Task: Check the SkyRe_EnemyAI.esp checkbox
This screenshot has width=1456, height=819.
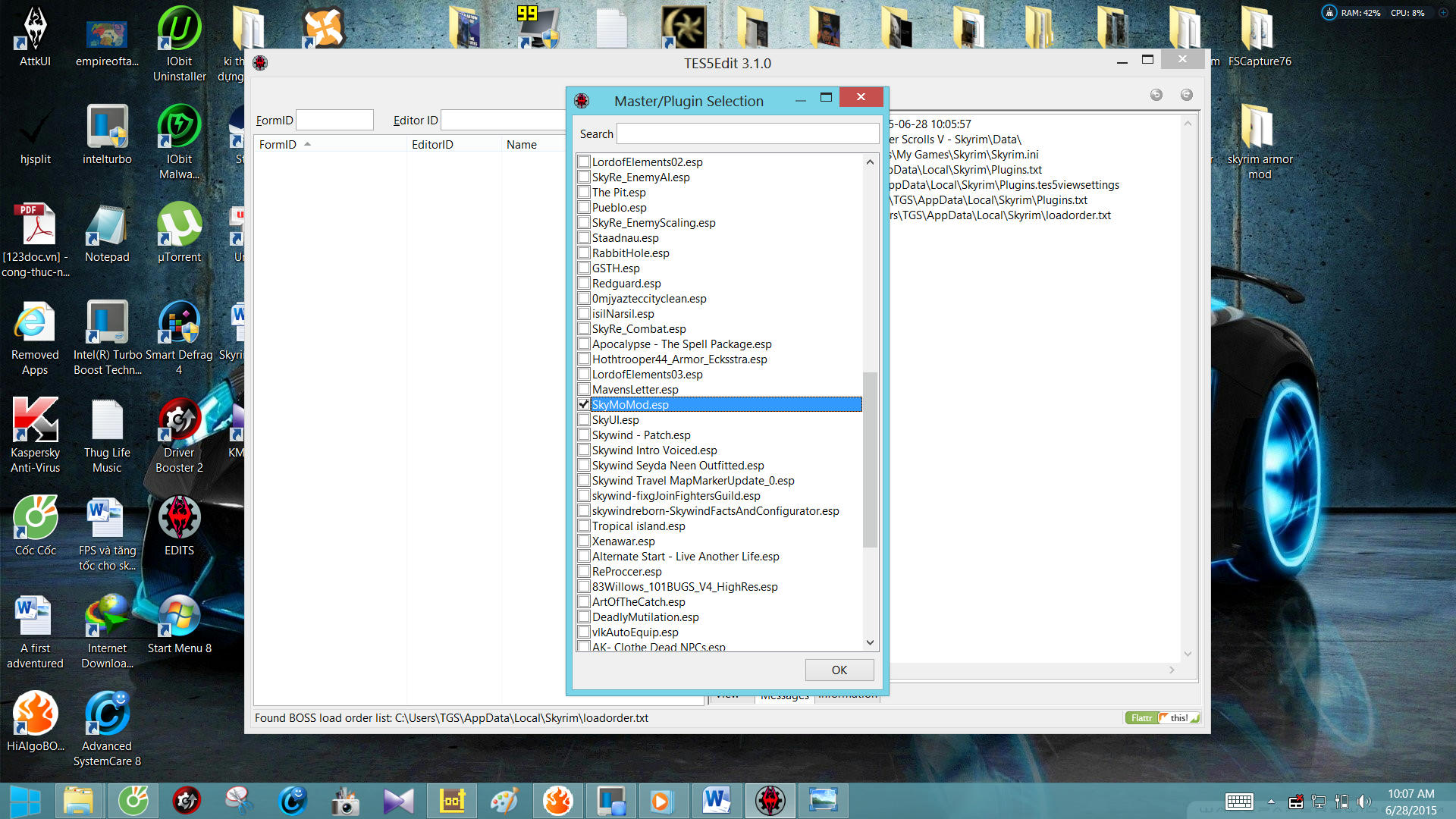Action: coord(584,177)
